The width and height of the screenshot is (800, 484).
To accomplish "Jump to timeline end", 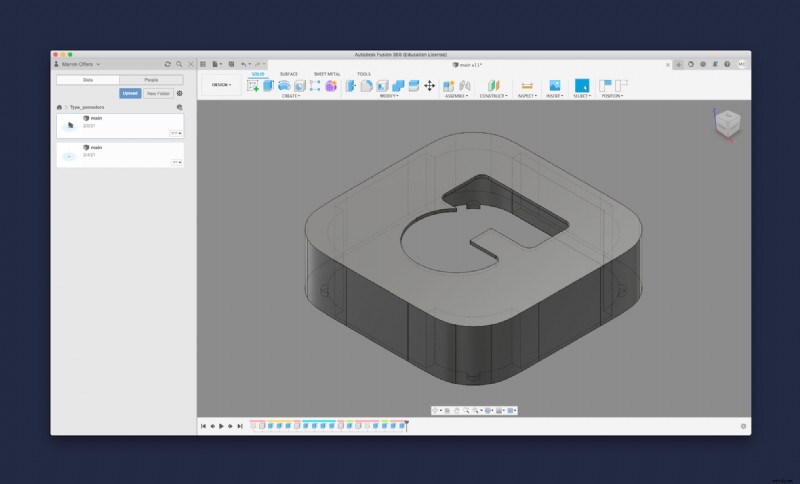I will (240, 426).
